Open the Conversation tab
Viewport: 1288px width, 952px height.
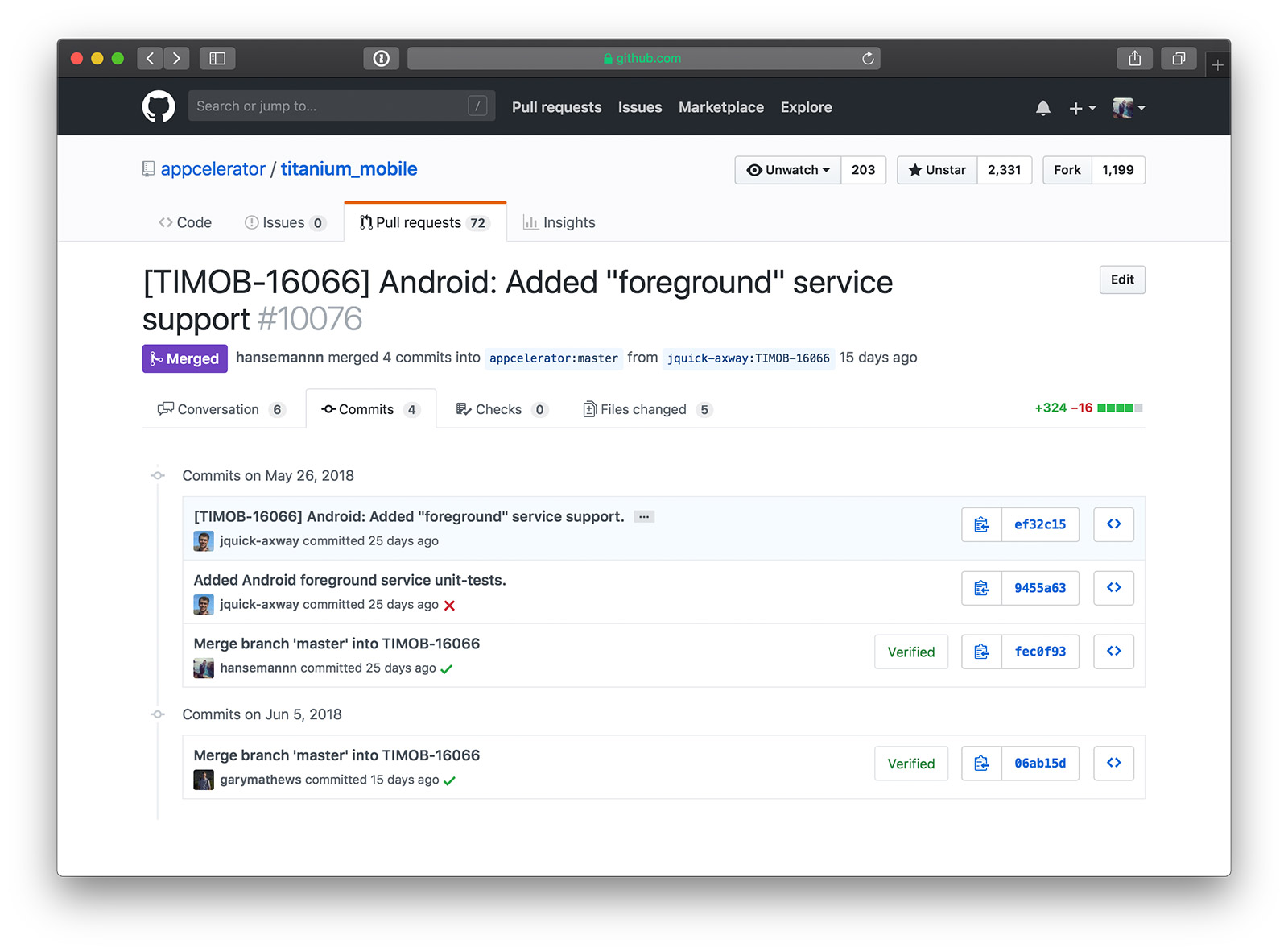(221, 409)
